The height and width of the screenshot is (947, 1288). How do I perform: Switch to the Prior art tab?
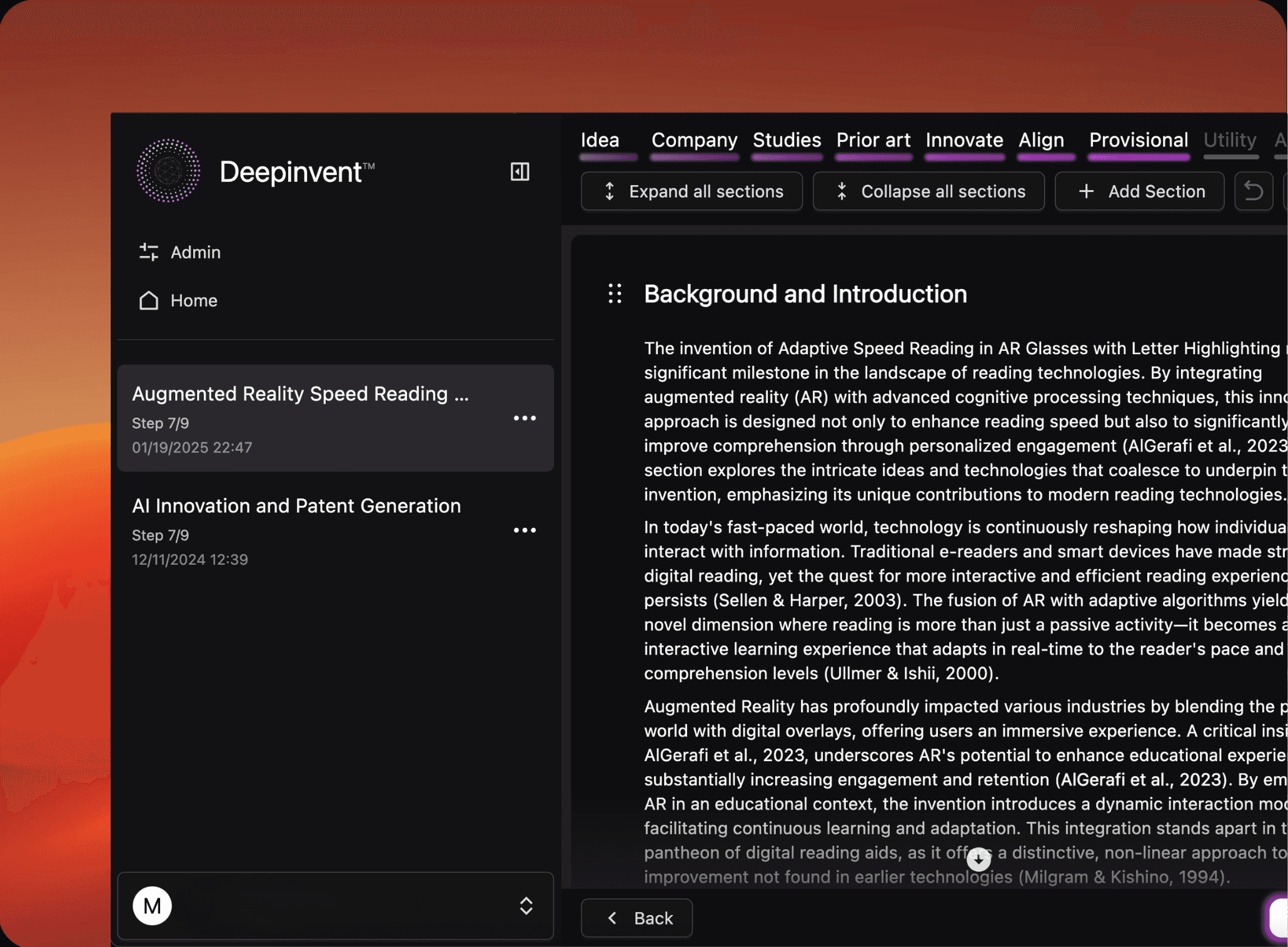tap(873, 141)
